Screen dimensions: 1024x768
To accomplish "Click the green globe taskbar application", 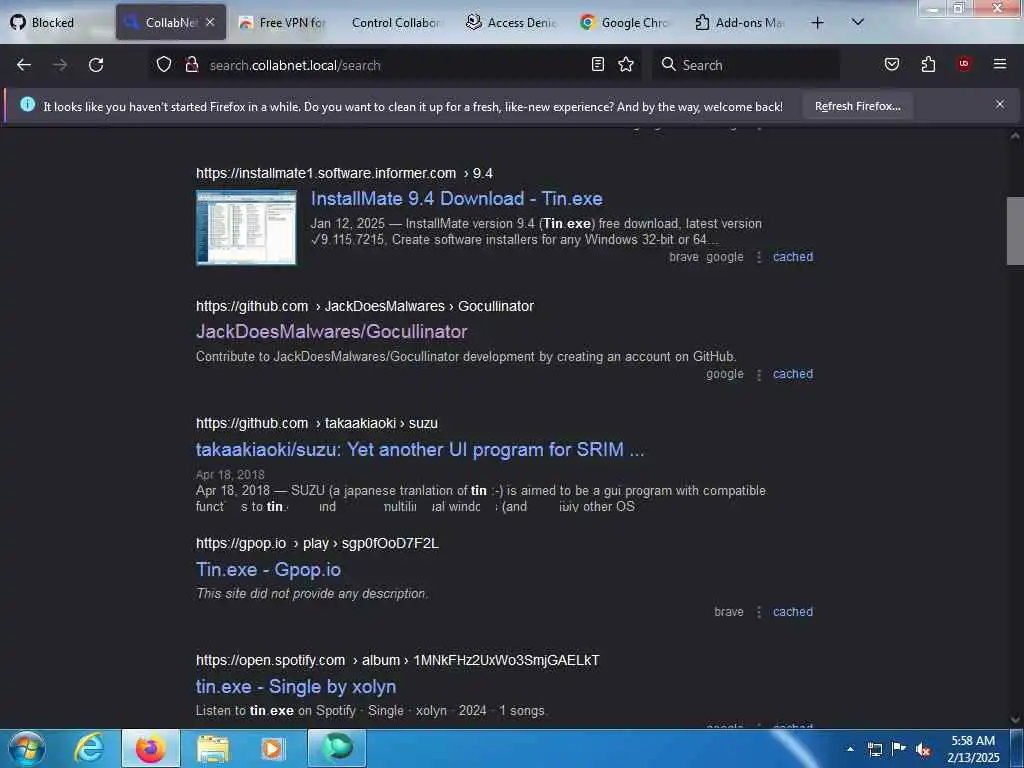I will pyautogui.click(x=337, y=748).
